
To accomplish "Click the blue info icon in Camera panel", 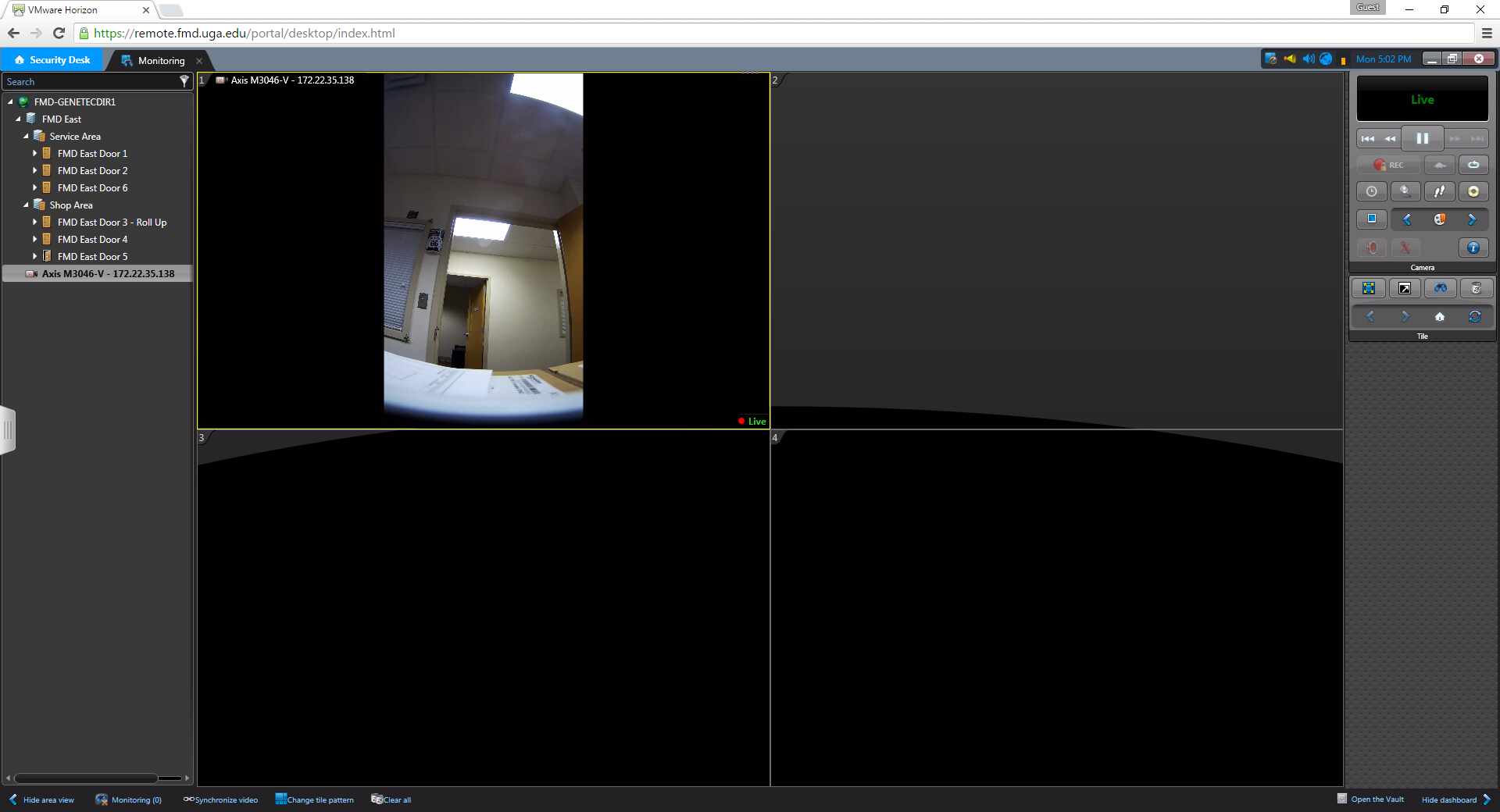I will point(1473,248).
